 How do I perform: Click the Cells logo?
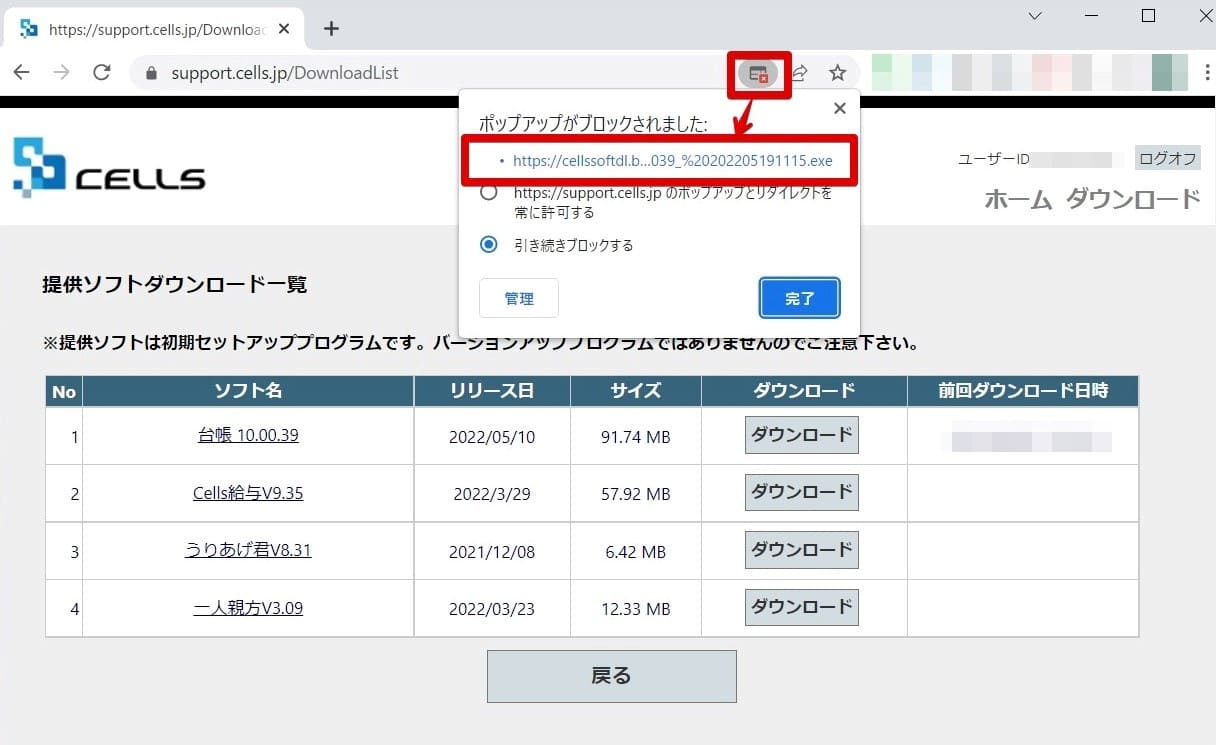pos(109,167)
